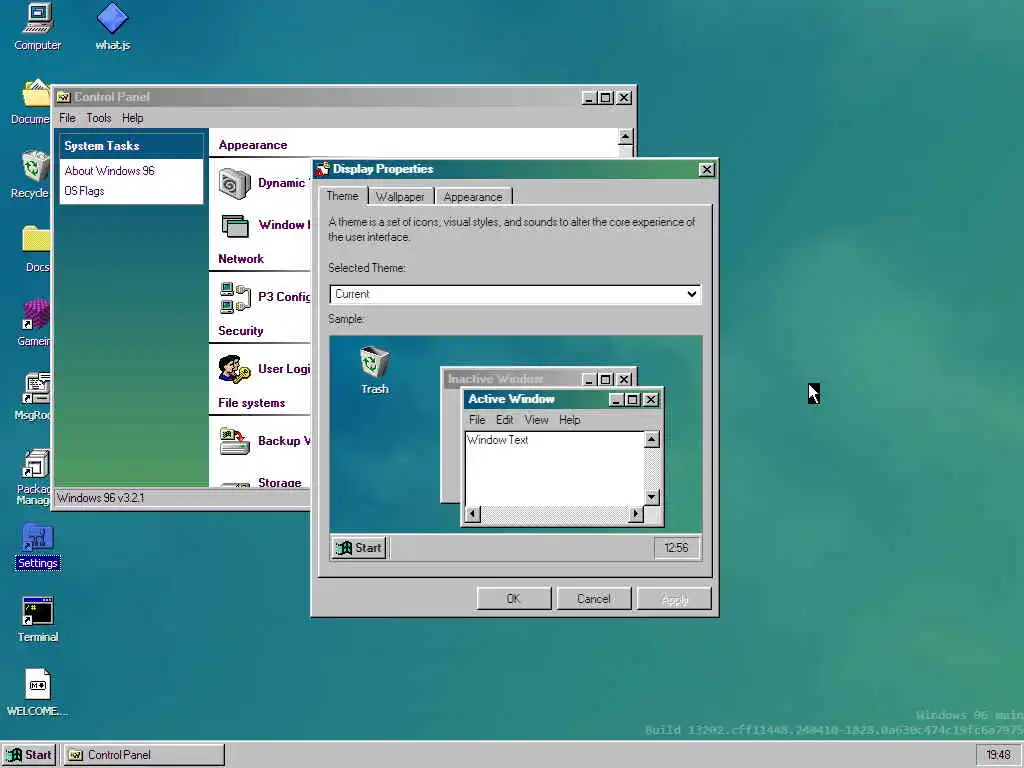Click the sample Start button in preview
Image resolution: width=1024 pixels, height=768 pixels.
359,548
